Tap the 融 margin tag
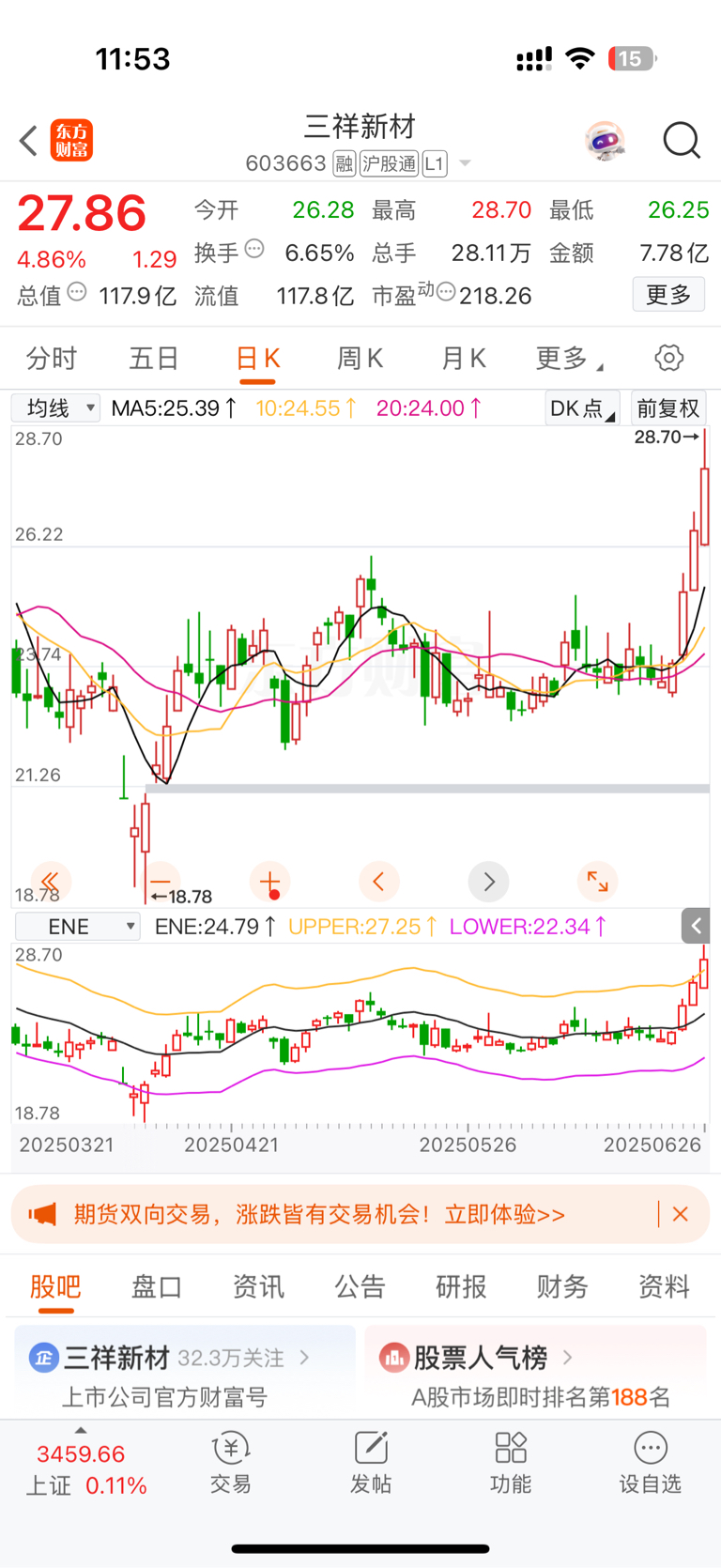This screenshot has width=721, height=1568. (344, 164)
